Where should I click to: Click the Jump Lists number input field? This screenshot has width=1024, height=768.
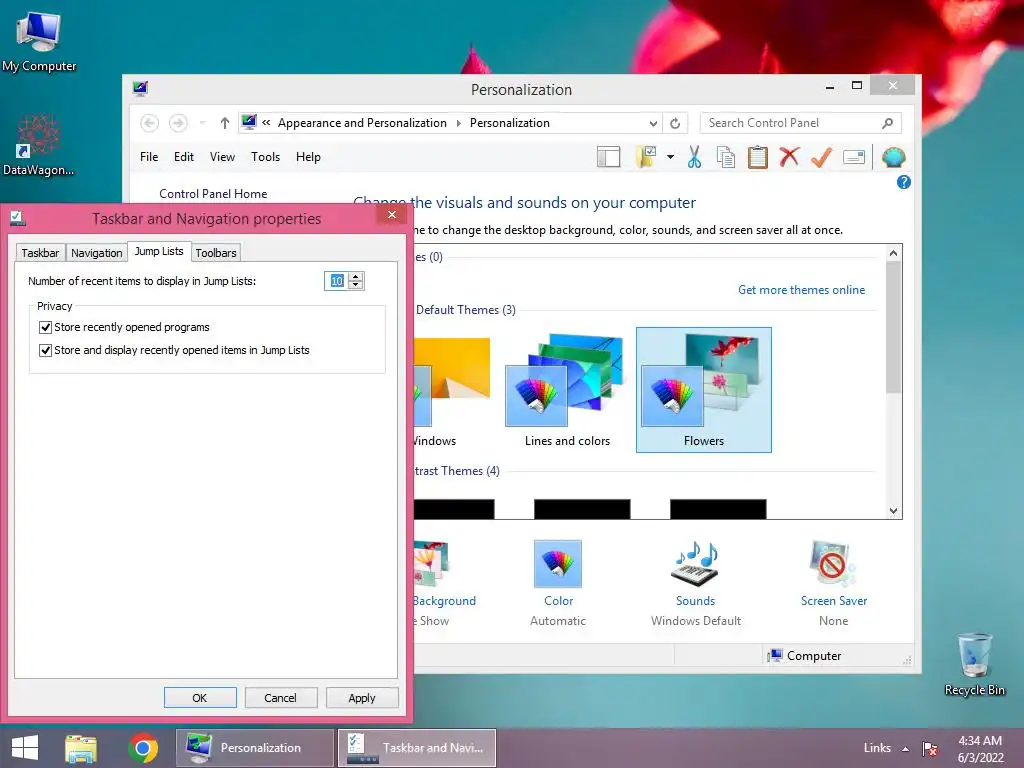[x=336, y=281]
